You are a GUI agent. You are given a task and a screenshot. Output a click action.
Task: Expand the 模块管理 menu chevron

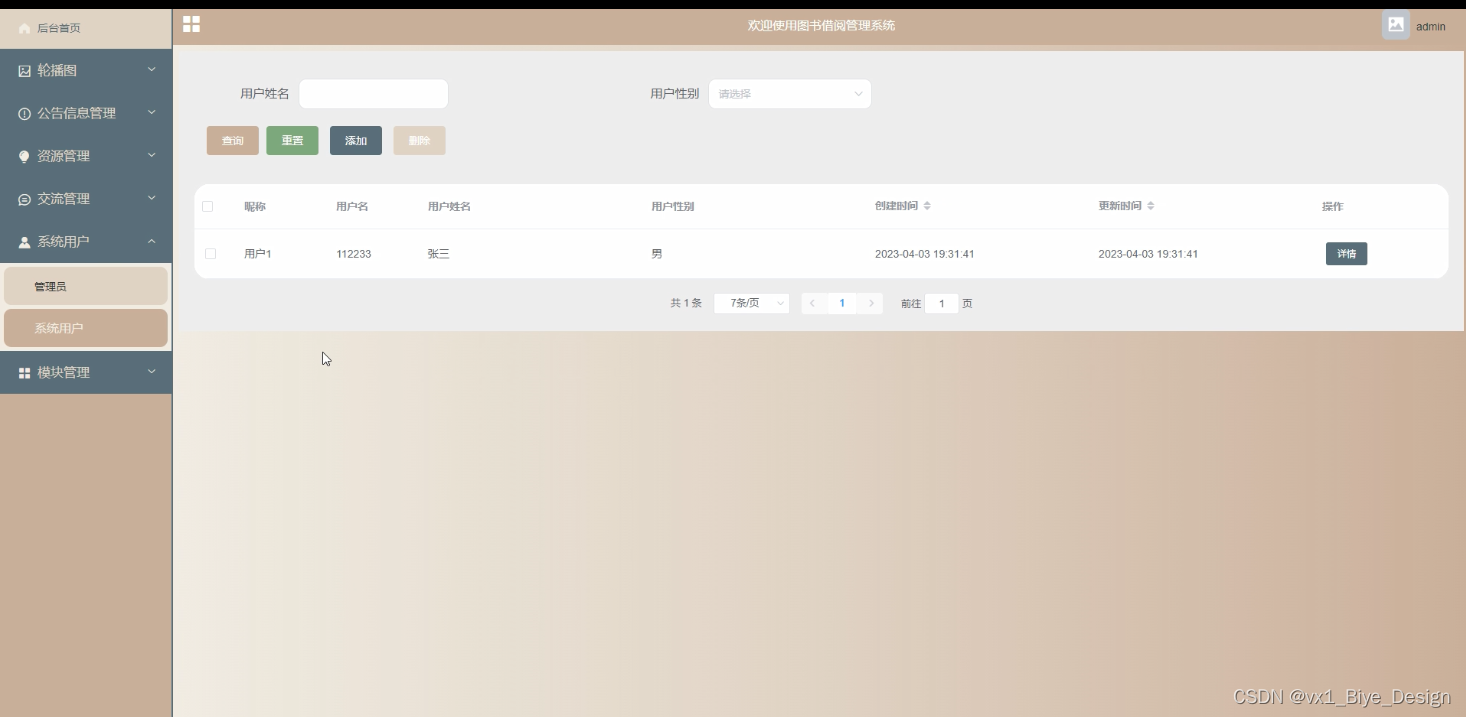pos(152,372)
